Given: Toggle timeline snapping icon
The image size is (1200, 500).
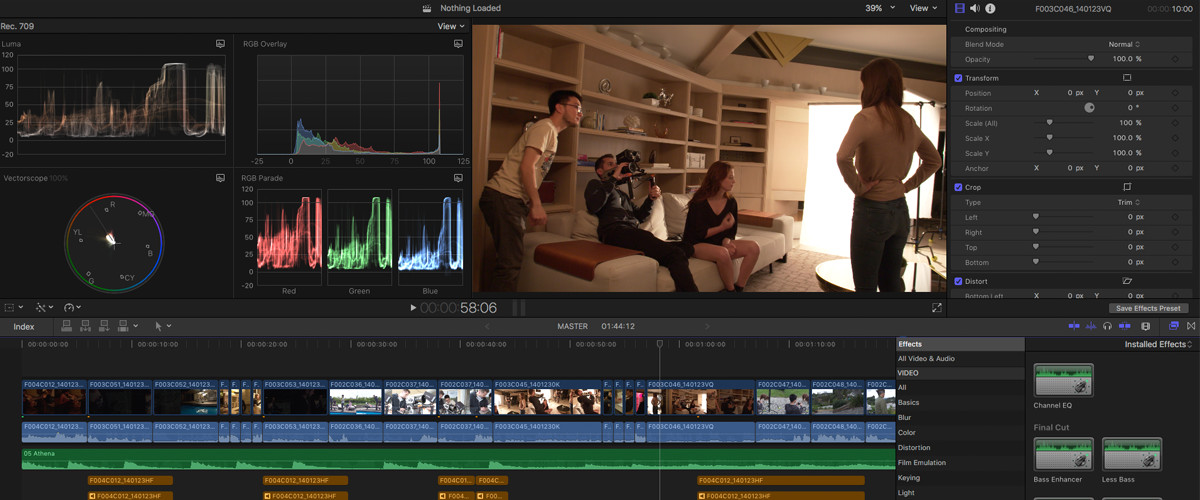Looking at the screenshot, I should (1125, 326).
